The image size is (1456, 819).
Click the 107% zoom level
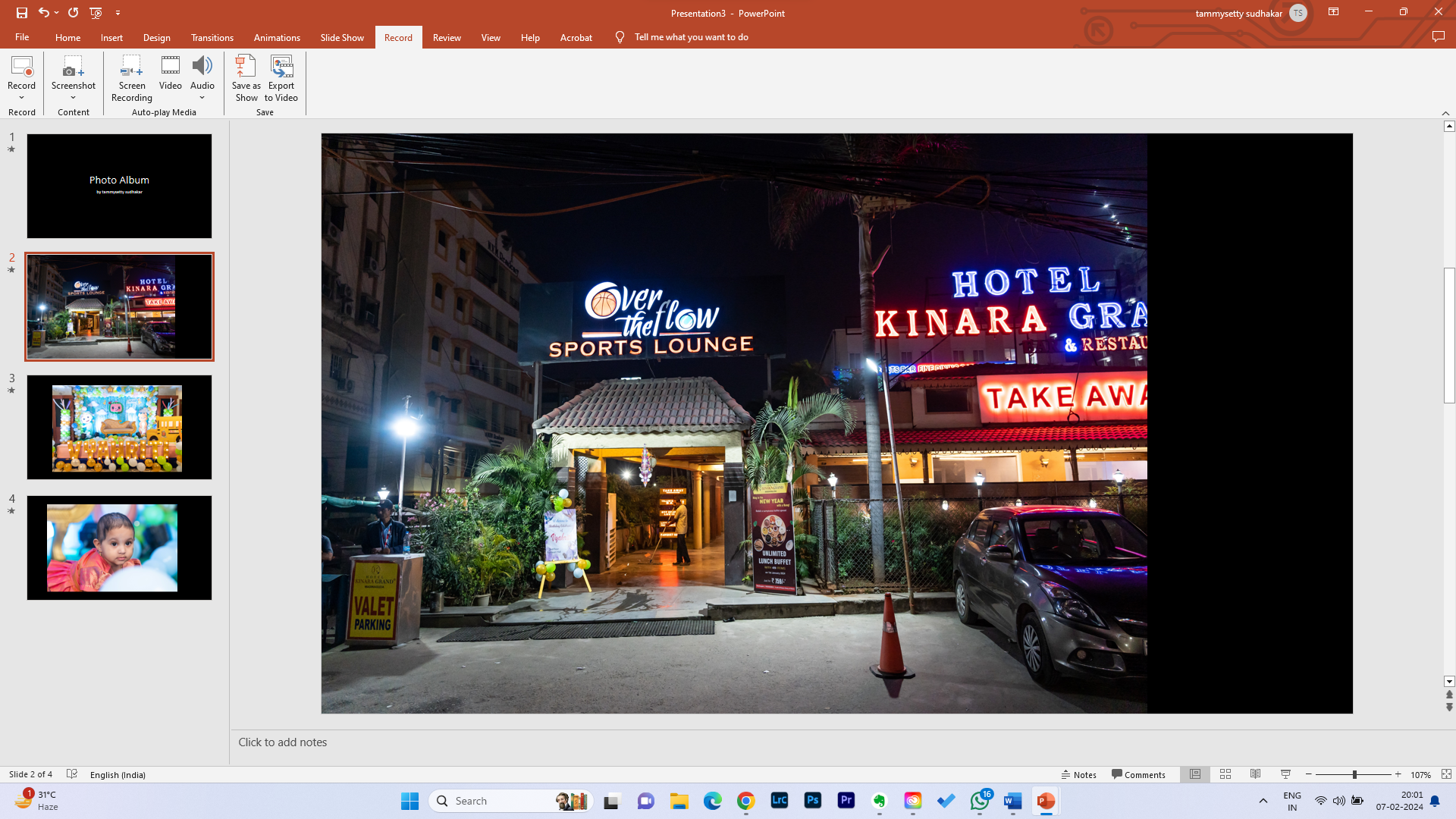(x=1420, y=775)
